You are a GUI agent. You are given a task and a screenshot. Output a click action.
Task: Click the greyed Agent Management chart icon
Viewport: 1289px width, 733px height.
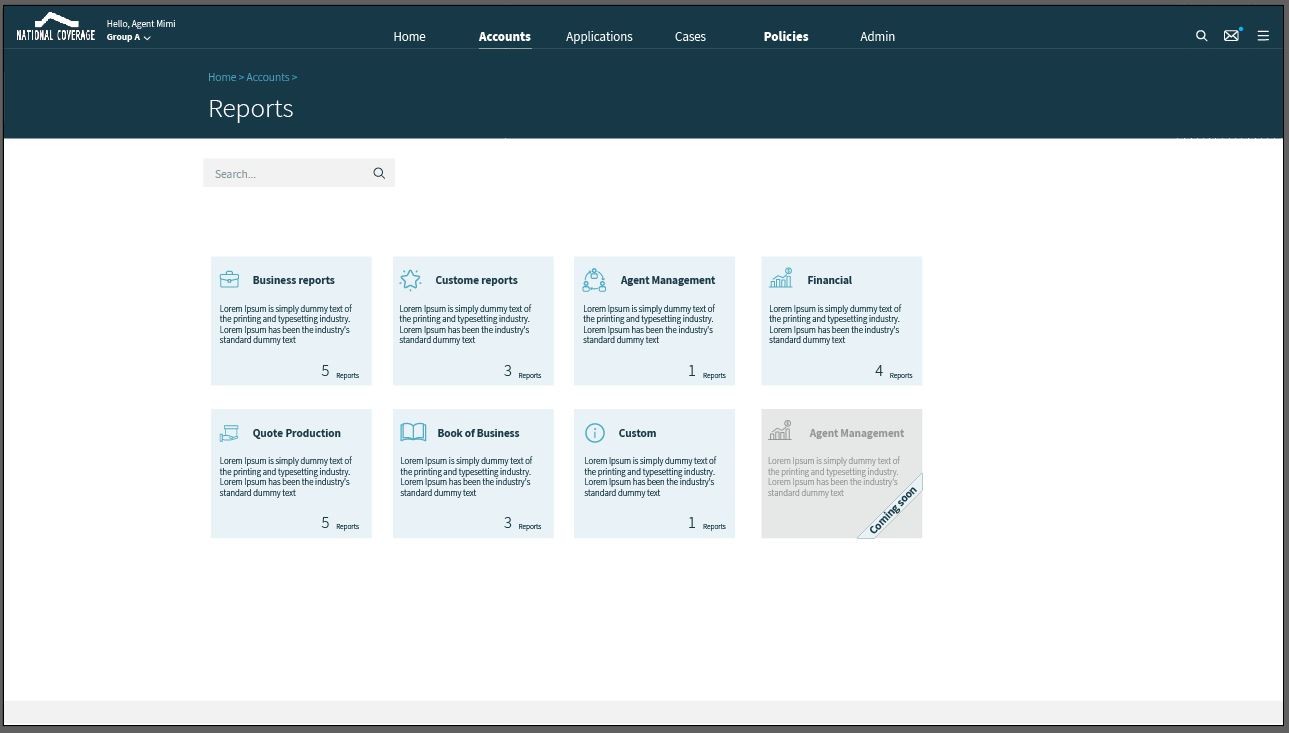click(x=780, y=431)
